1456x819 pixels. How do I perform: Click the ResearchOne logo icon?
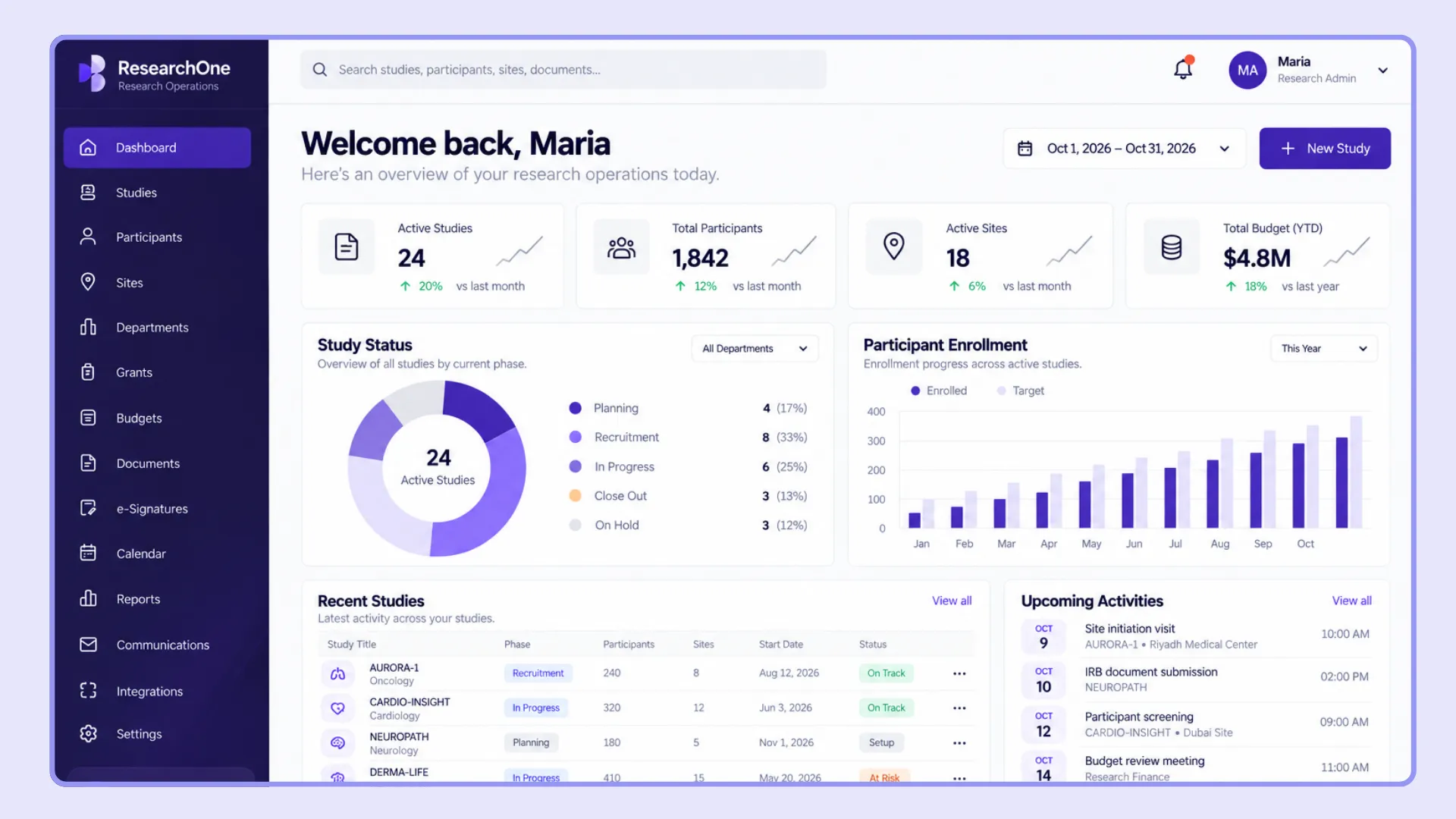point(93,74)
